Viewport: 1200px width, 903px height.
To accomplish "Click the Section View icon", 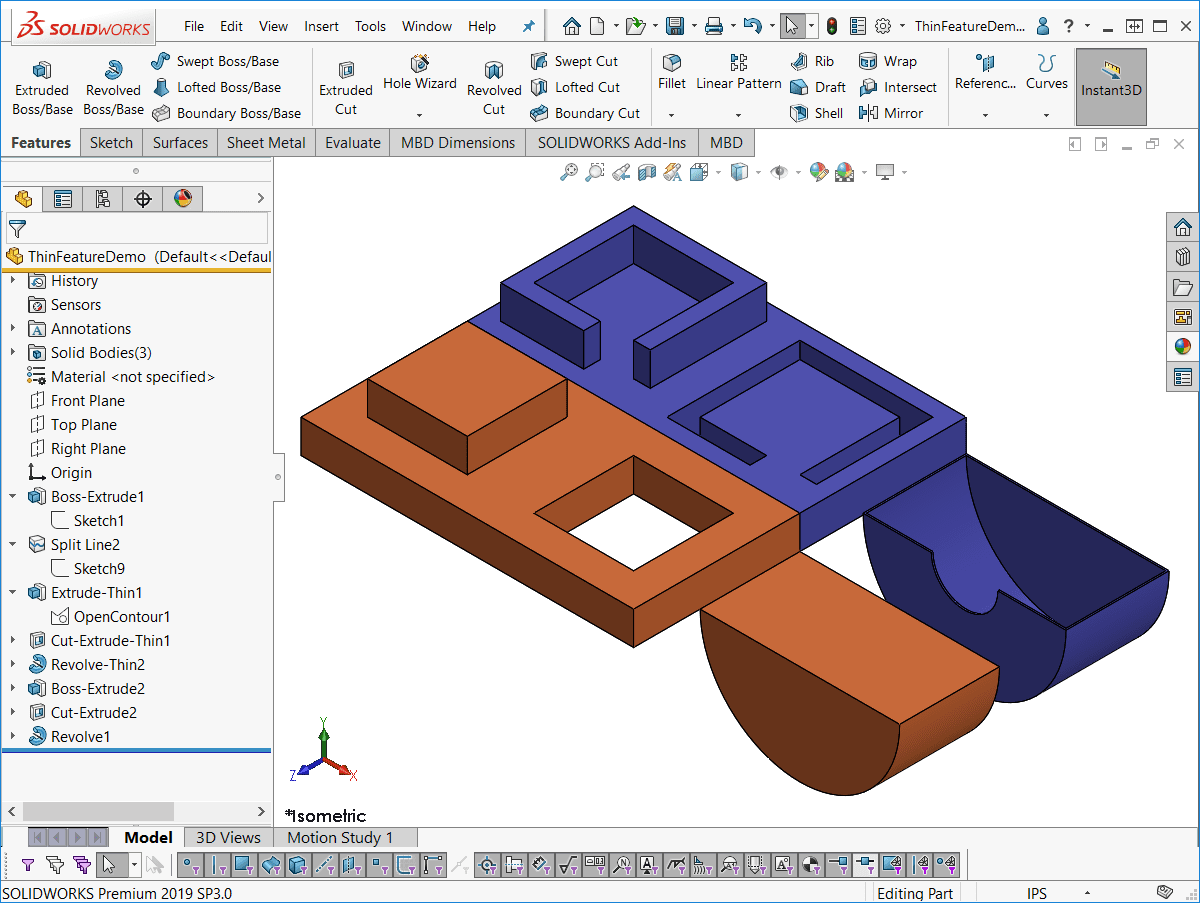I will tap(646, 172).
